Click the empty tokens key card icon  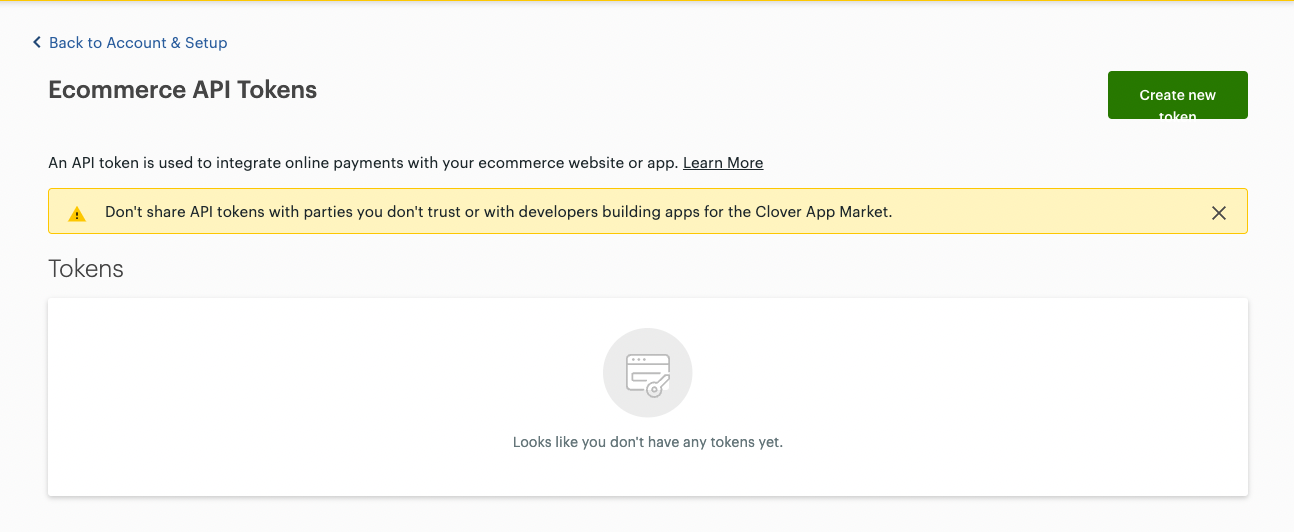(x=647, y=373)
